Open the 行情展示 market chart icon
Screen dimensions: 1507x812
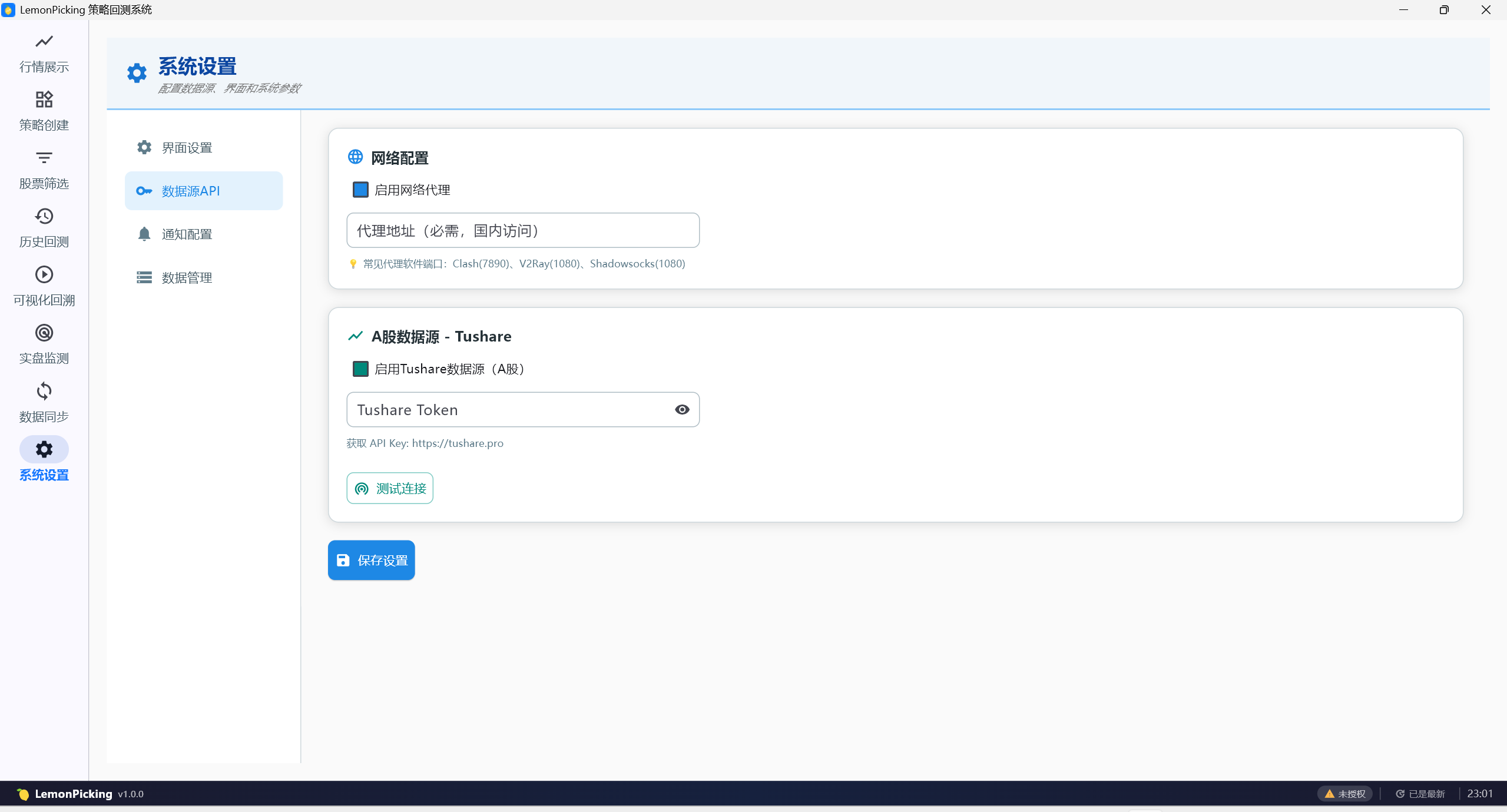click(44, 42)
